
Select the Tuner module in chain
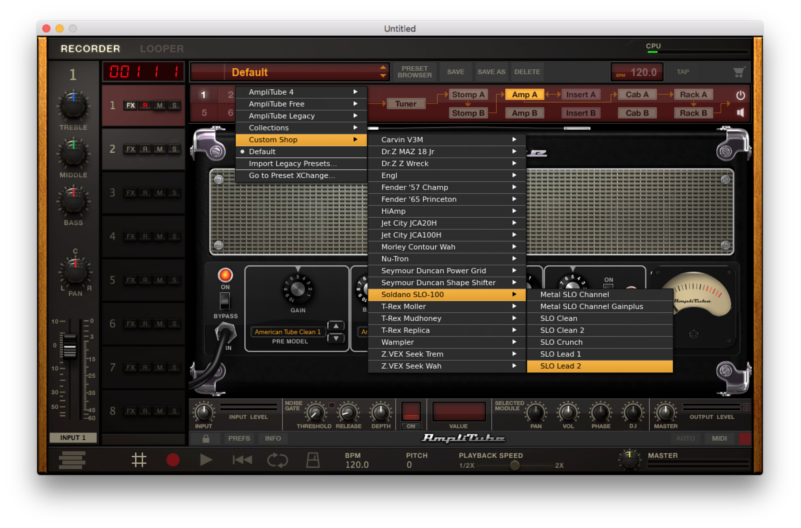406,104
